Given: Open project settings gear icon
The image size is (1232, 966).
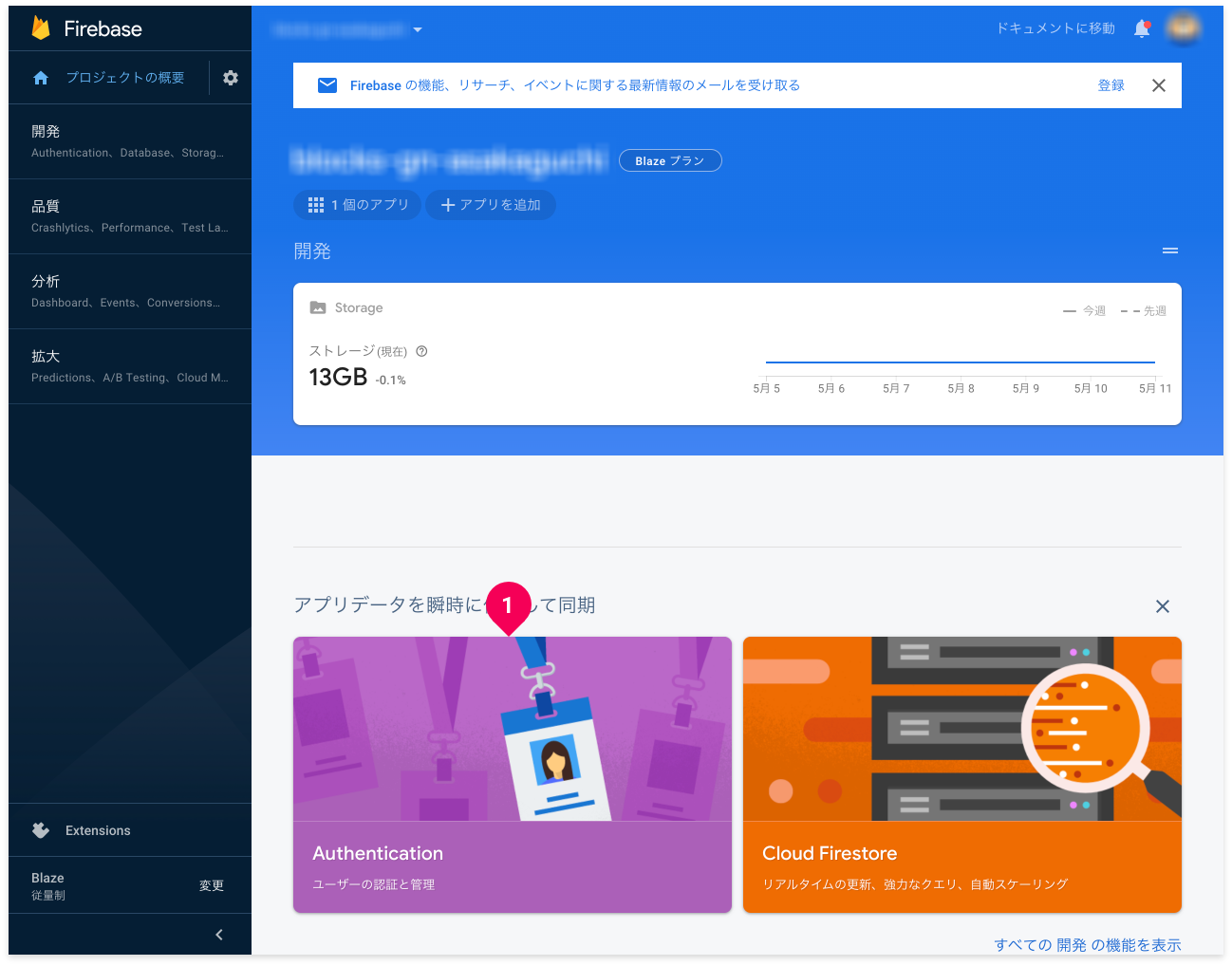Looking at the screenshot, I should click(231, 78).
